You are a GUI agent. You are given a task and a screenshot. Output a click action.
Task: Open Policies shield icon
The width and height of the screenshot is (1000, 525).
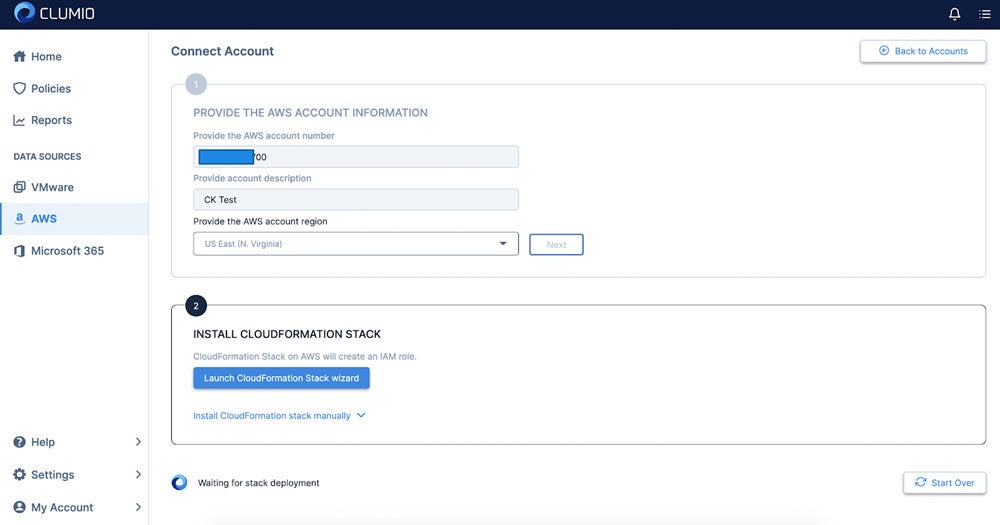coord(20,88)
